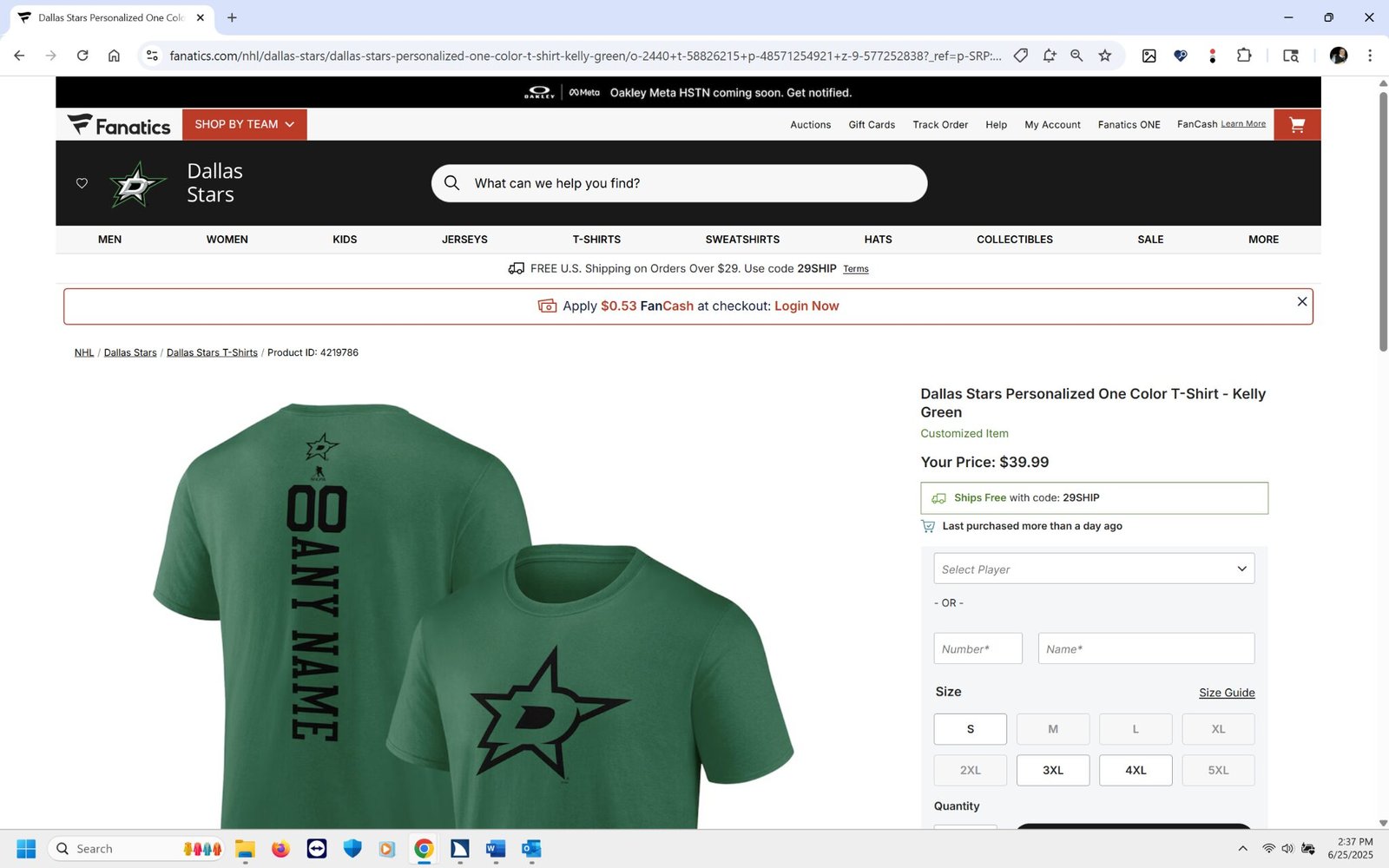
Task: Launch Firefox from taskbar
Action: pyautogui.click(x=280, y=849)
